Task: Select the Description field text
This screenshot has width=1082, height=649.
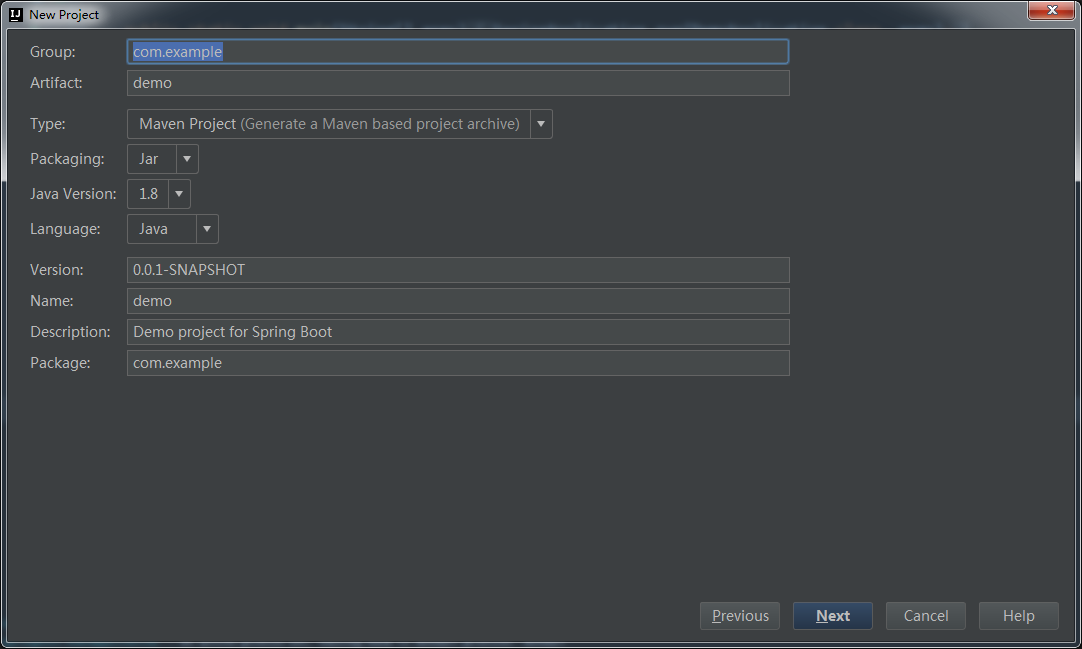Action: pyautogui.click(x=458, y=331)
